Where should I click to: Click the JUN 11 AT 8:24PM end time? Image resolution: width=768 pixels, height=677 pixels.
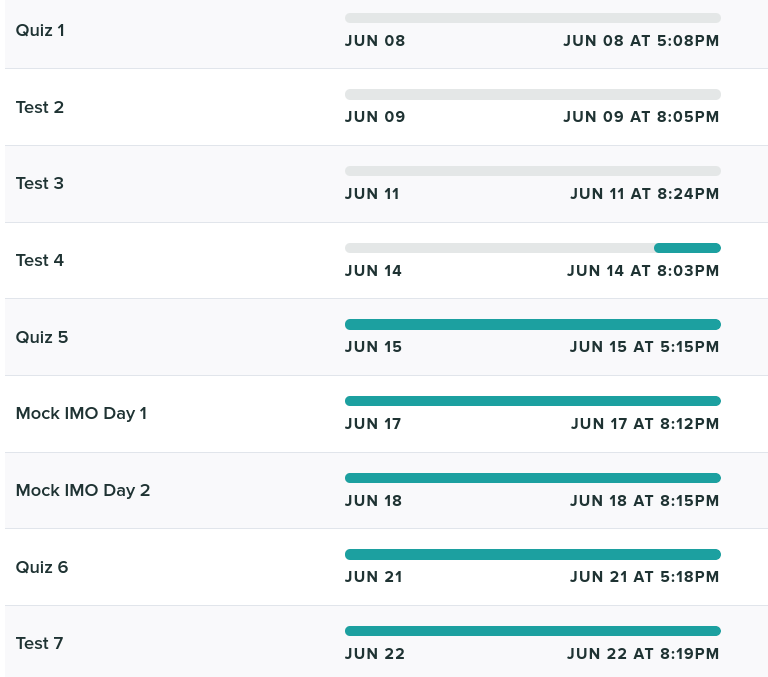(644, 194)
